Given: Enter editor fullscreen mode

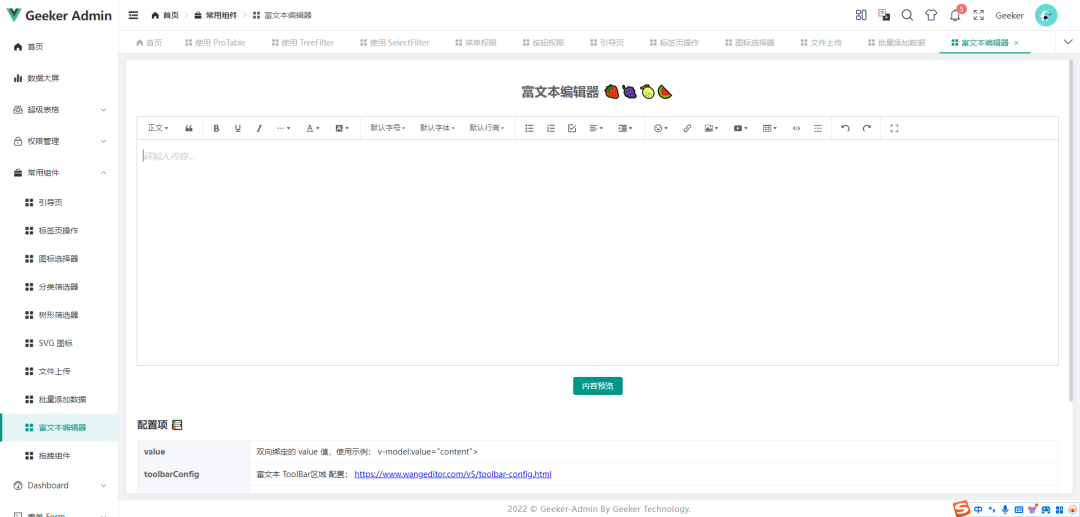Looking at the screenshot, I should (x=894, y=128).
